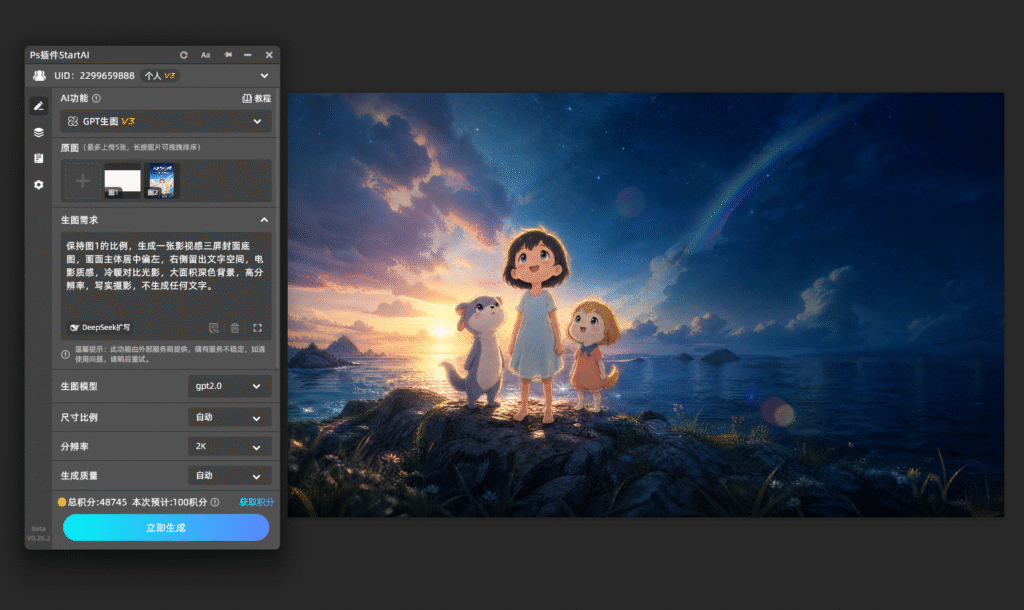Click the info icon beside AI功能
Screen dimensions: 1024x610
tap(97, 98)
